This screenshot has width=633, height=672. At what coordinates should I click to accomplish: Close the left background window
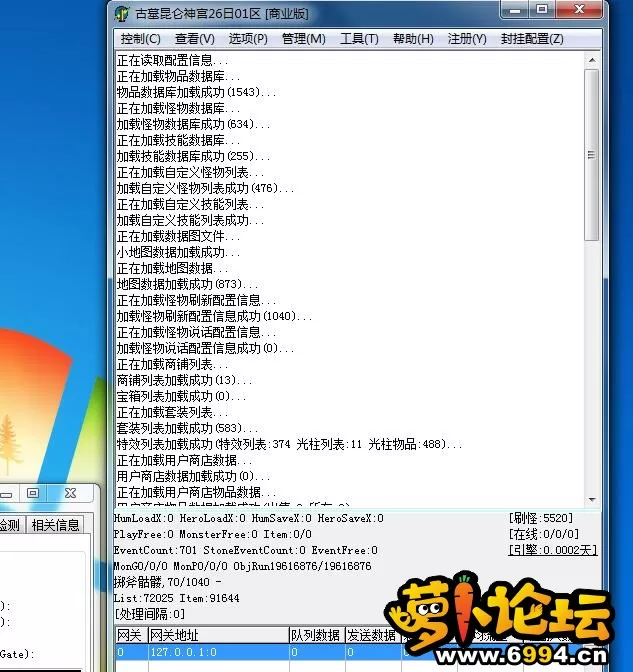pyautogui.click(x=71, y=493)
